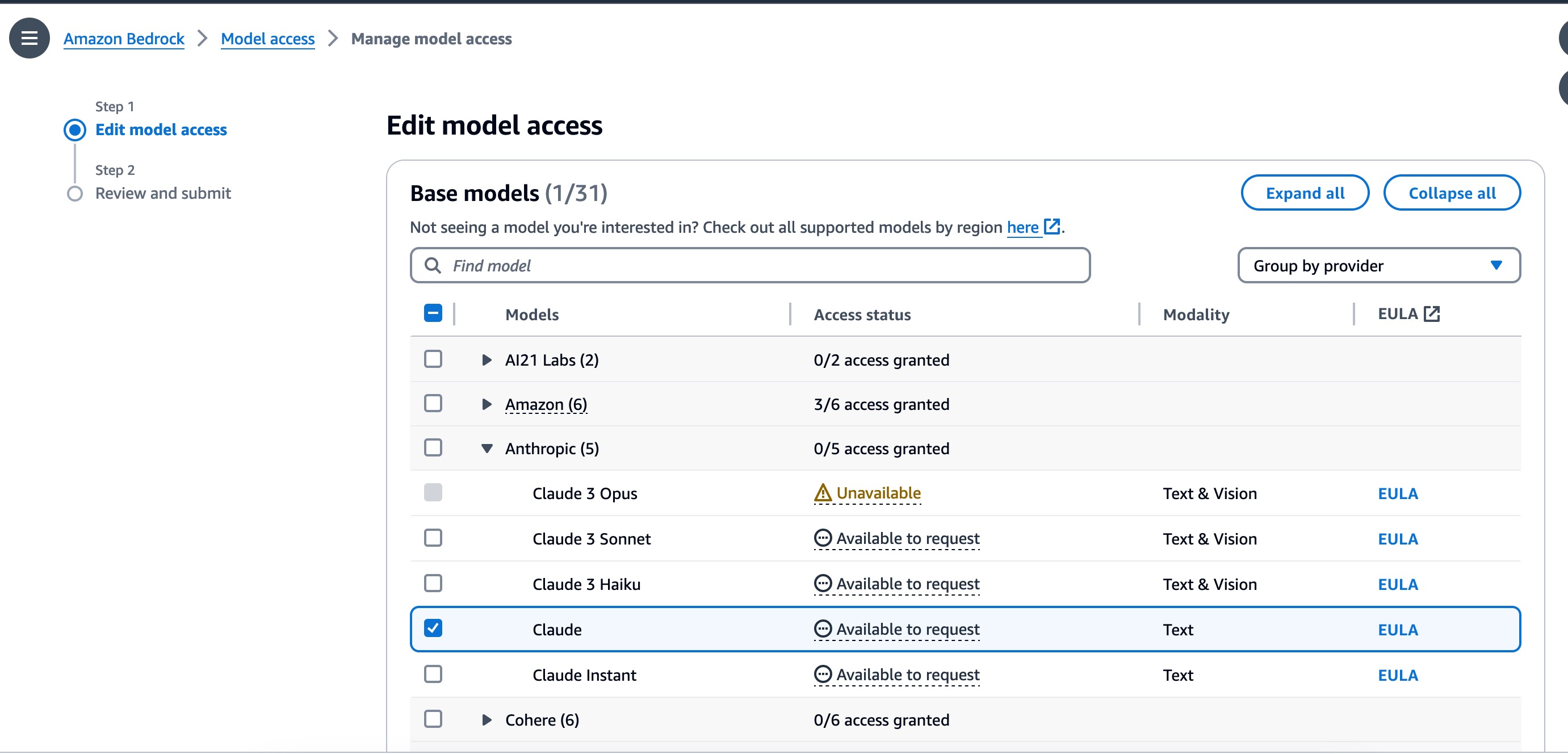Click the Collapse all button
1568x754 pixels.
(1451, 193)
